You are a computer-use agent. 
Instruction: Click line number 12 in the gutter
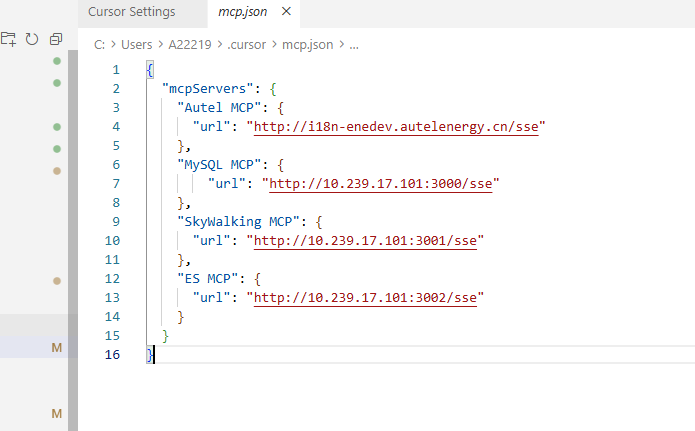[x=112, y=279]
